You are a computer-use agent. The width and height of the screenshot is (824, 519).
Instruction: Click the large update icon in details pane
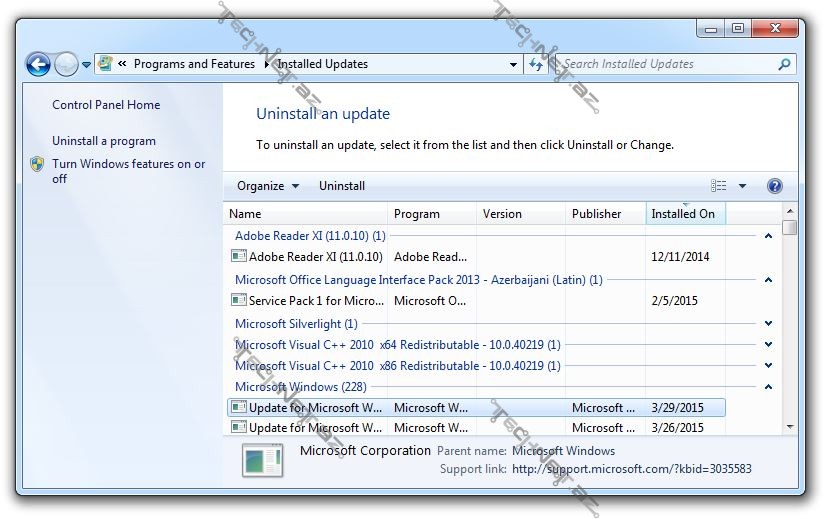click(263, 460)
